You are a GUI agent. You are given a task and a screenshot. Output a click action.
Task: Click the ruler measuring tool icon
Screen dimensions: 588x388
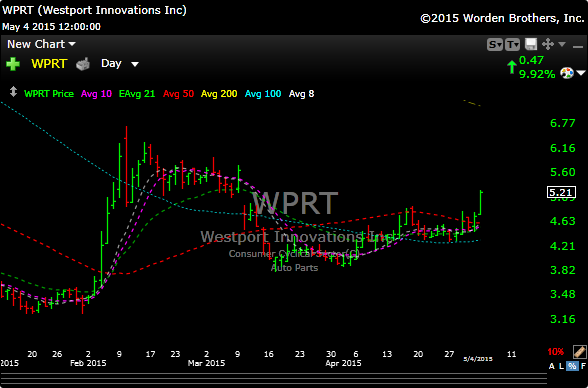pyautogui.click(x=580, y=352)
